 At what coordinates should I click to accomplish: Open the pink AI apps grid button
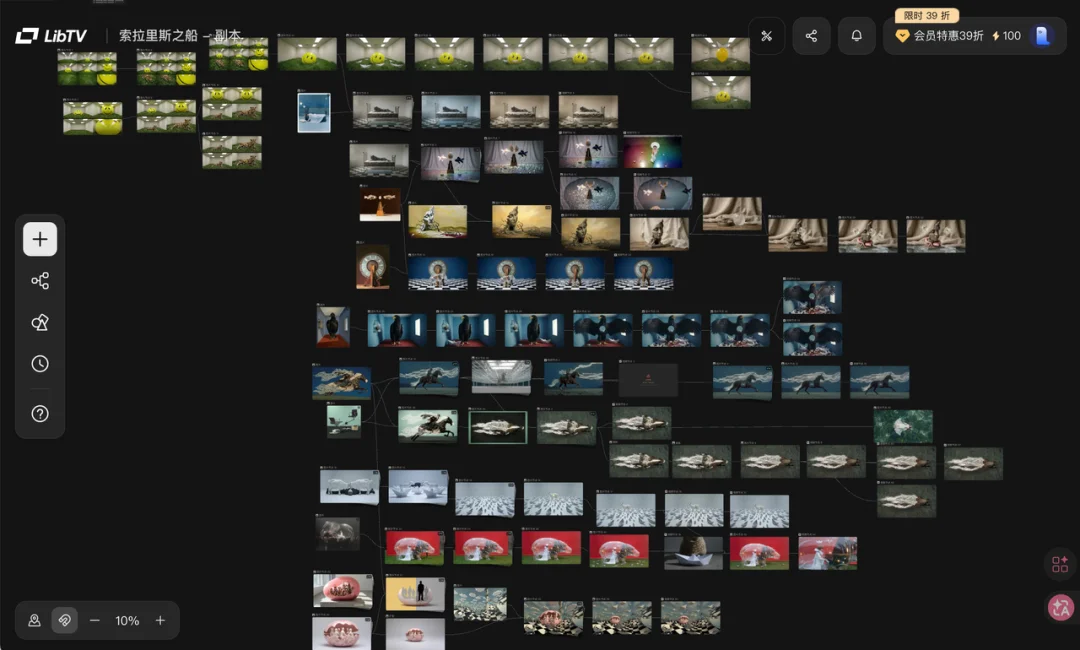coord(1060,564)
